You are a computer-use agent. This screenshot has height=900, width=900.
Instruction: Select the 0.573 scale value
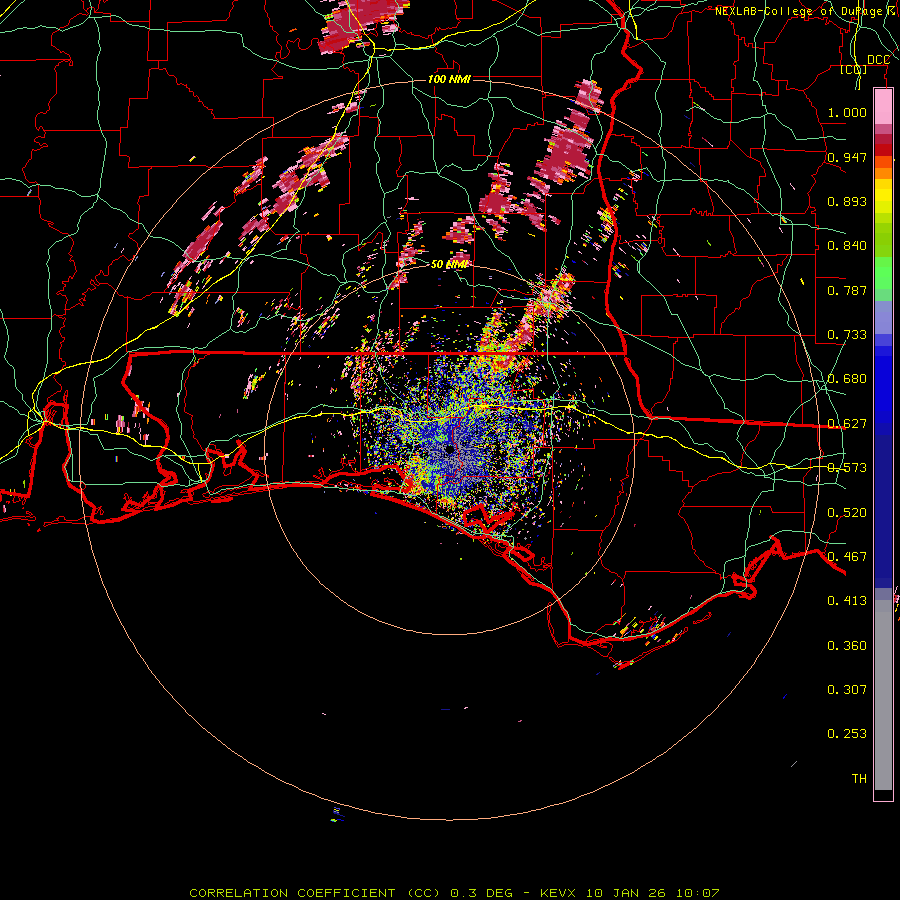[x=847, y=468]
